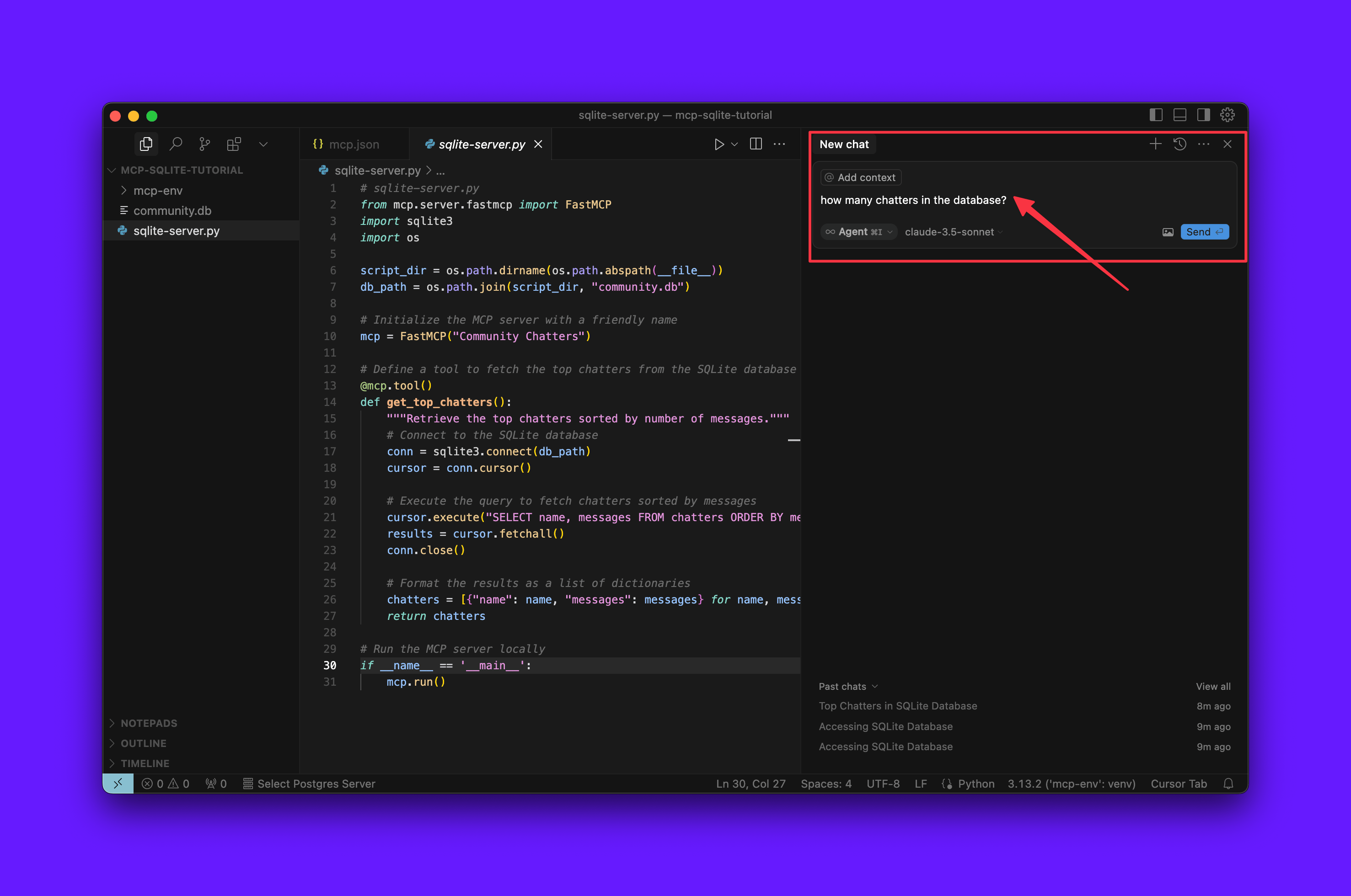Image resolution: width=1351 pixels, height=896 pixels.
Task: Focus the chat message input field
Action: (1024, 200)
